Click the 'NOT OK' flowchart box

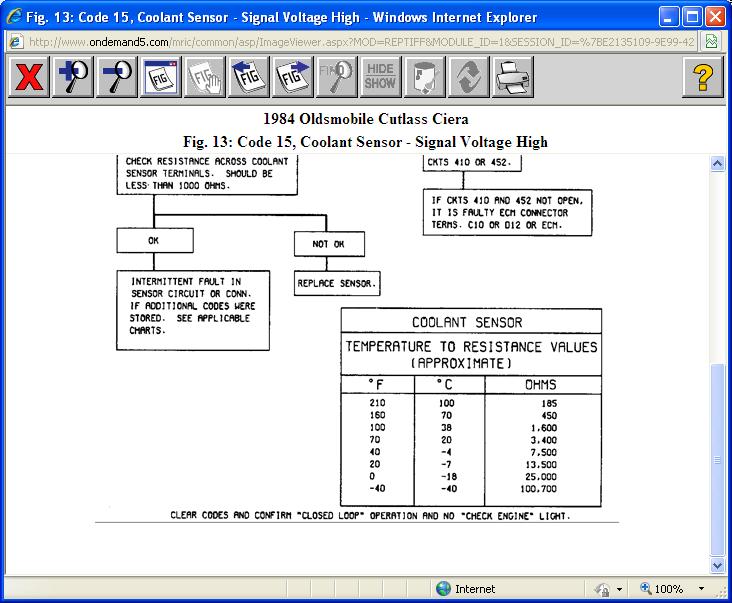(x=329, y=244)
